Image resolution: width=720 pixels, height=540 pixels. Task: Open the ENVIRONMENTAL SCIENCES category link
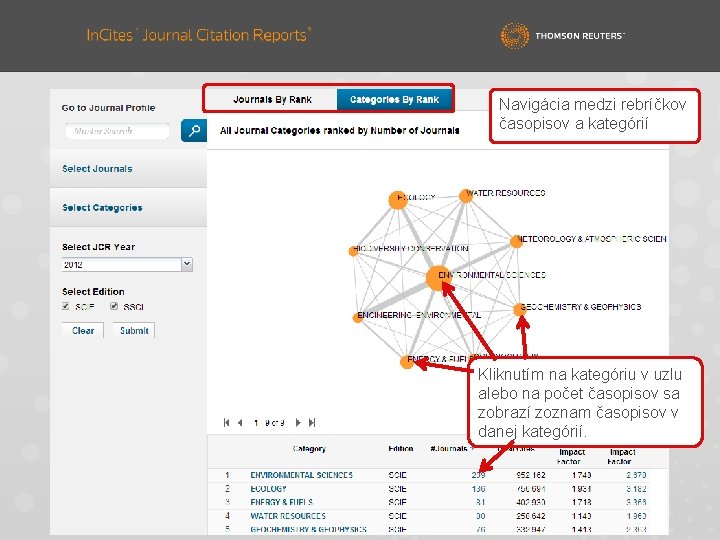pos(301,475)
